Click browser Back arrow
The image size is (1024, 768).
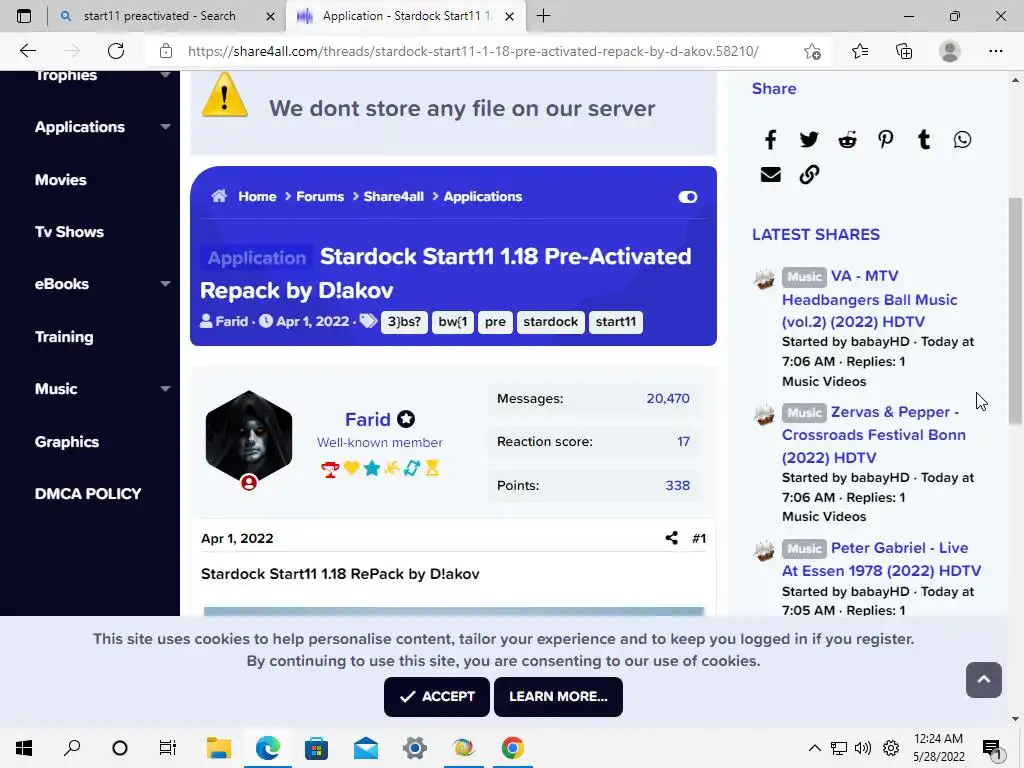[x=28, y=51]
